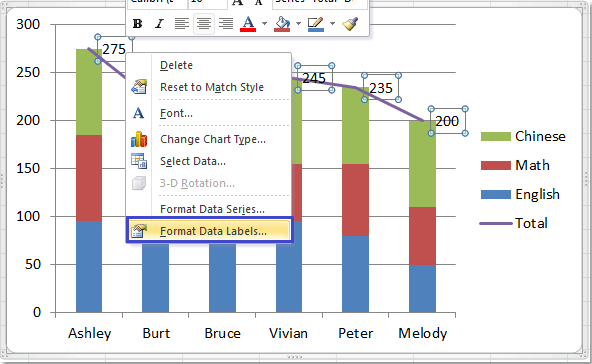Align text left in mini toolbar

coord(182,24)
